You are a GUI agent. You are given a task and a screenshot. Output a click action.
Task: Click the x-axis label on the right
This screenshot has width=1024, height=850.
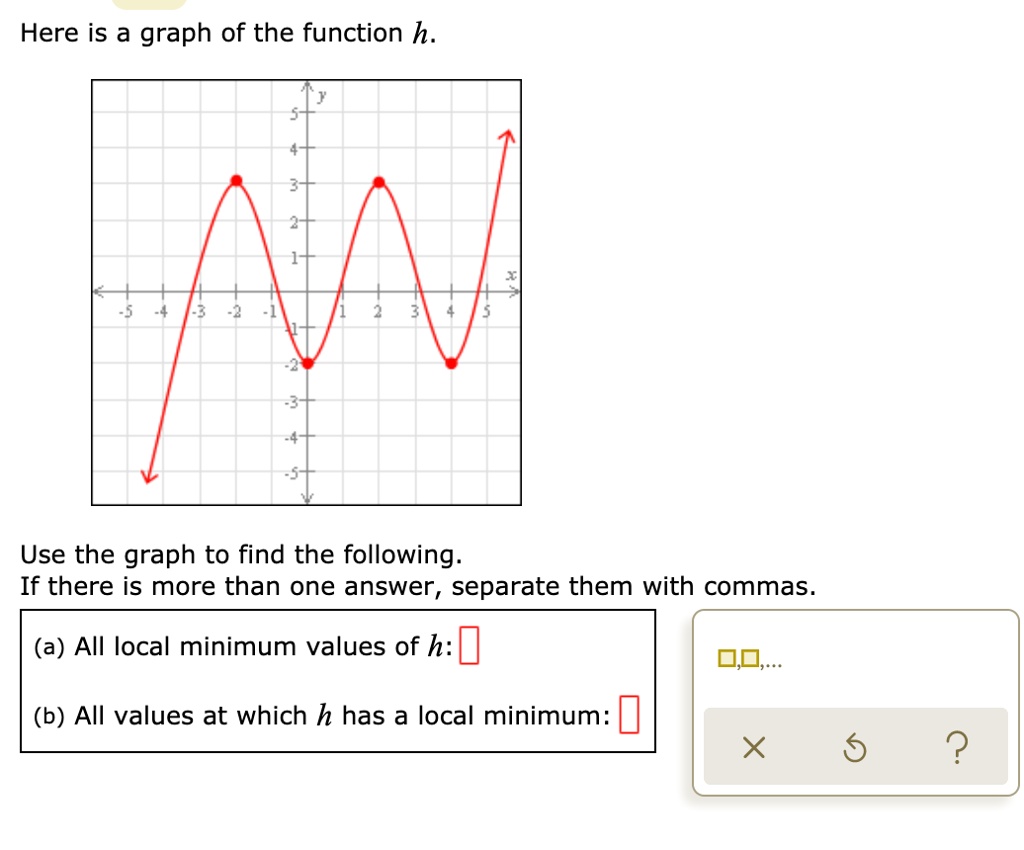click(x=511, y=275)
